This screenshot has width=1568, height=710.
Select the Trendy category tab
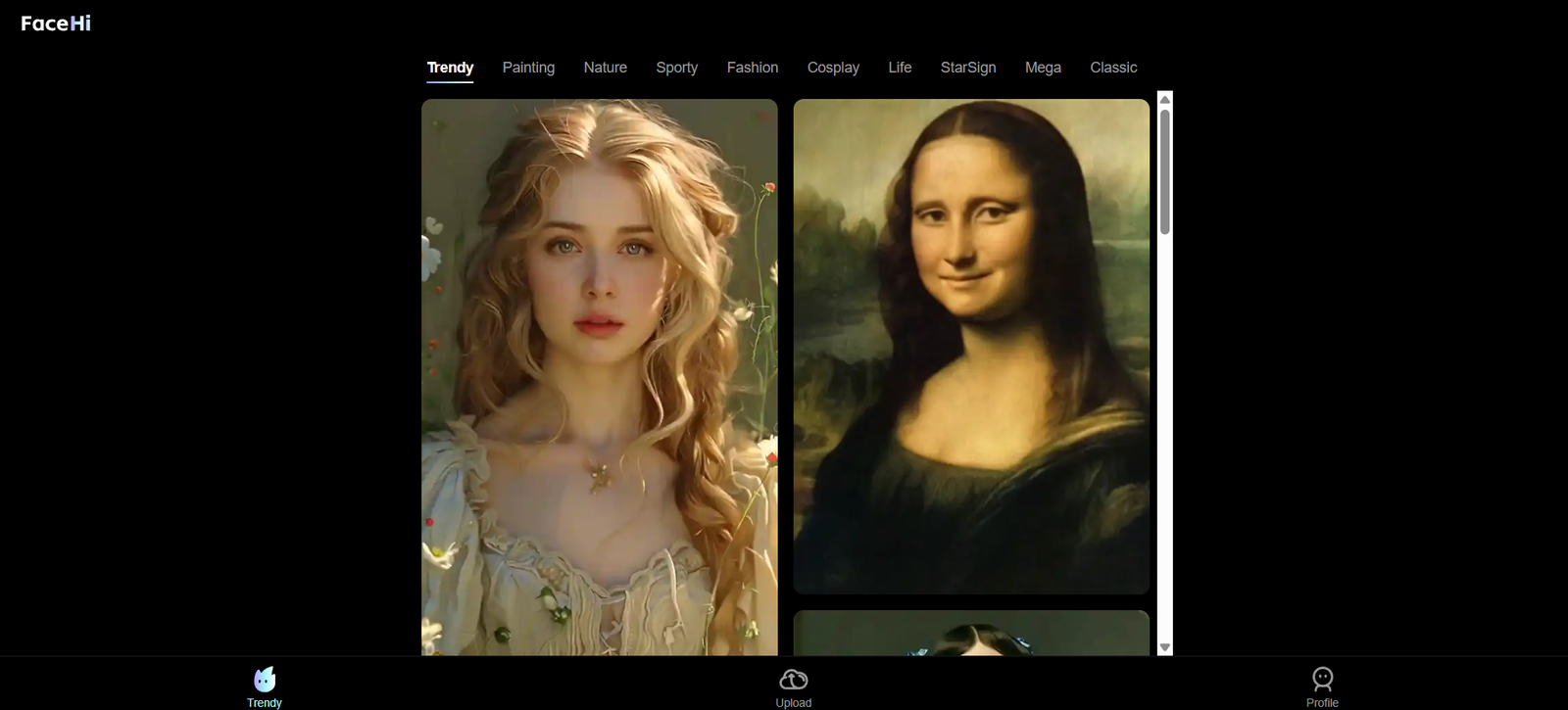coord(450,68)
